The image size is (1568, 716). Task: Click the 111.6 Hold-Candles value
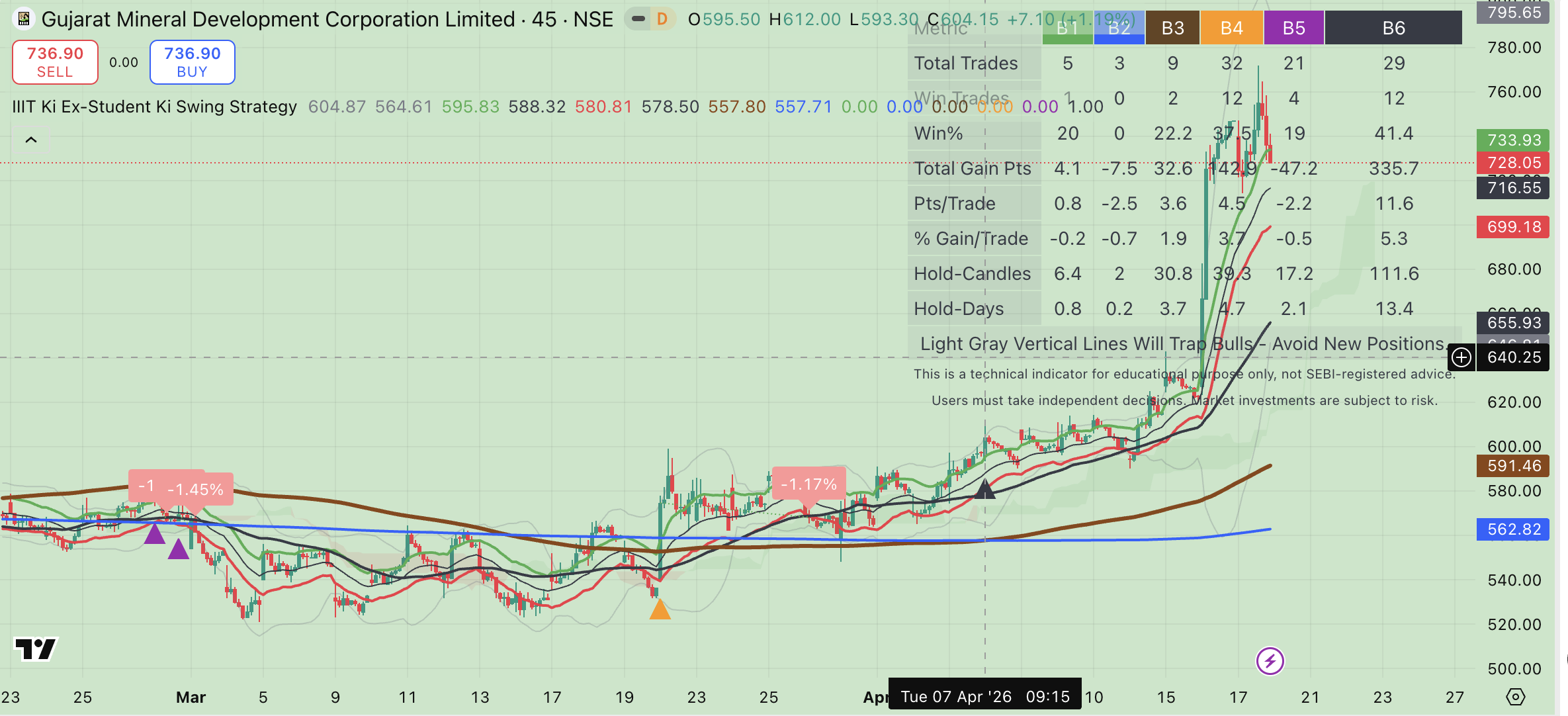(x=1393, y=273)
